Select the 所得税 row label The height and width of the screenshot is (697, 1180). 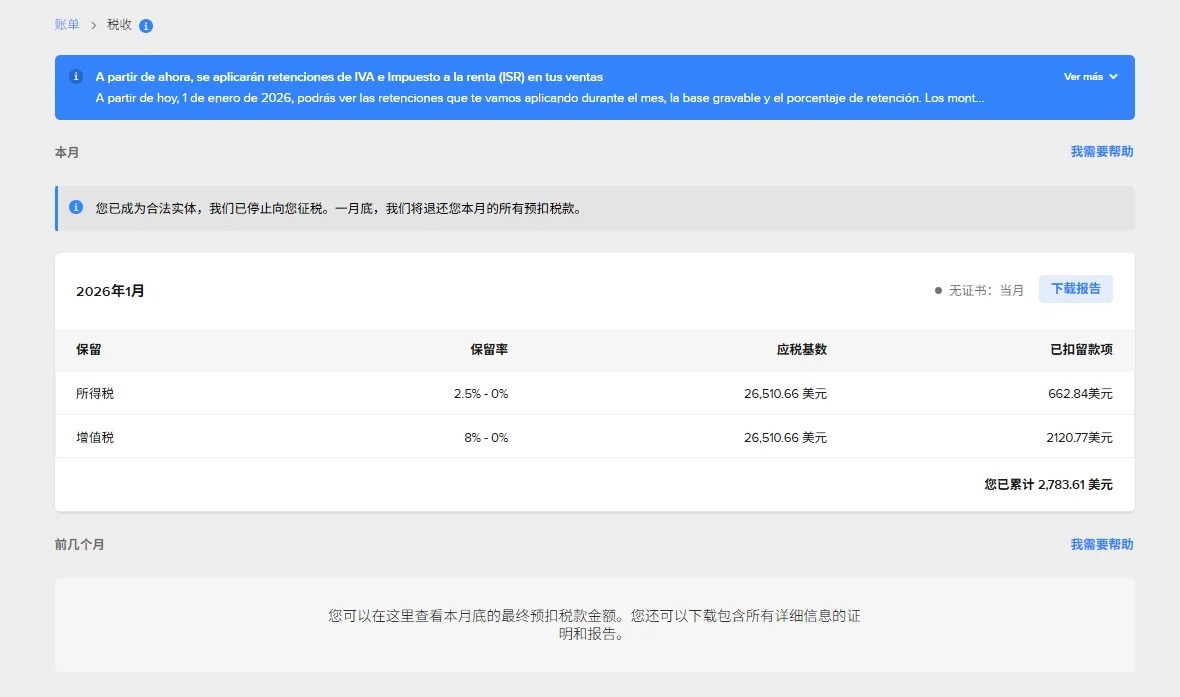pos(95,394)
